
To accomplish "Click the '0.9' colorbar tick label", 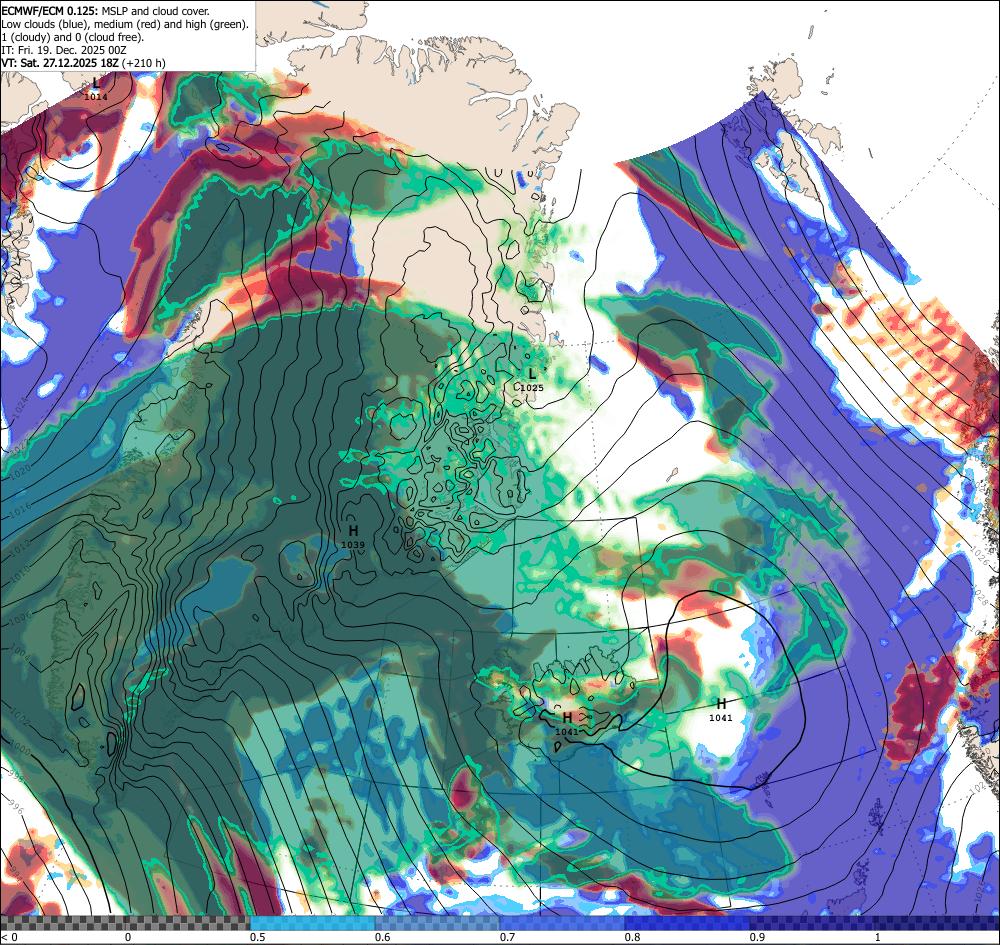I will click(758, 938).
